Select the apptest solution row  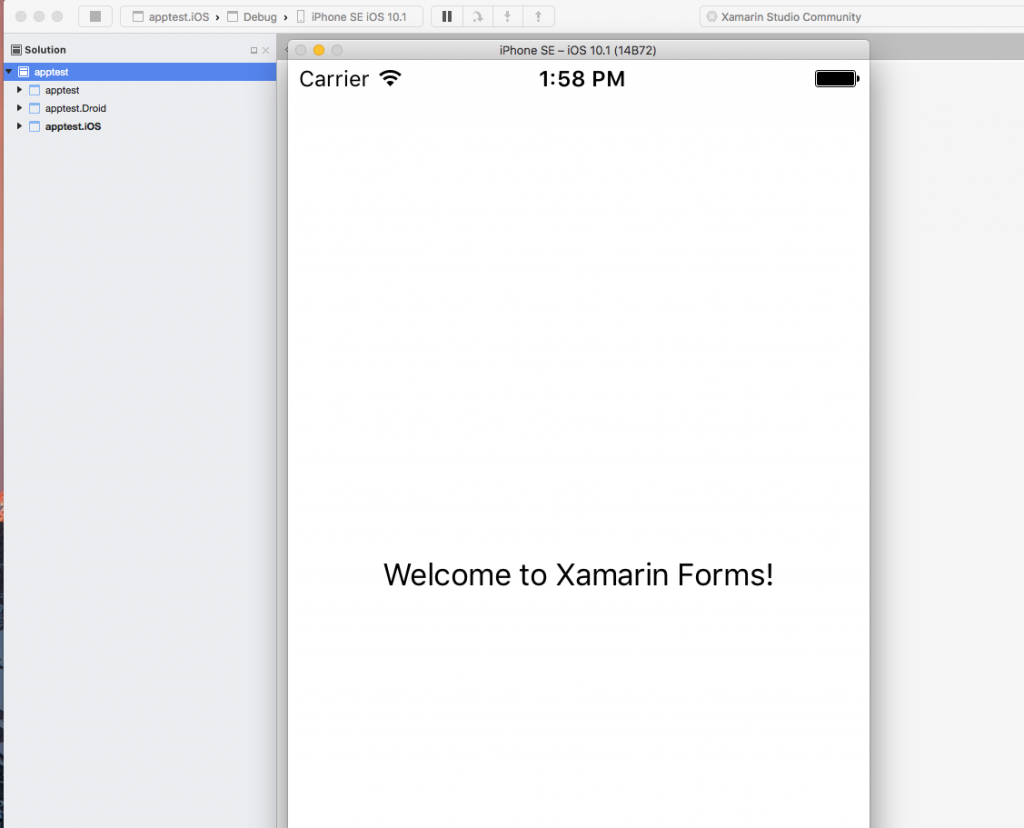(x=140, y=72)
